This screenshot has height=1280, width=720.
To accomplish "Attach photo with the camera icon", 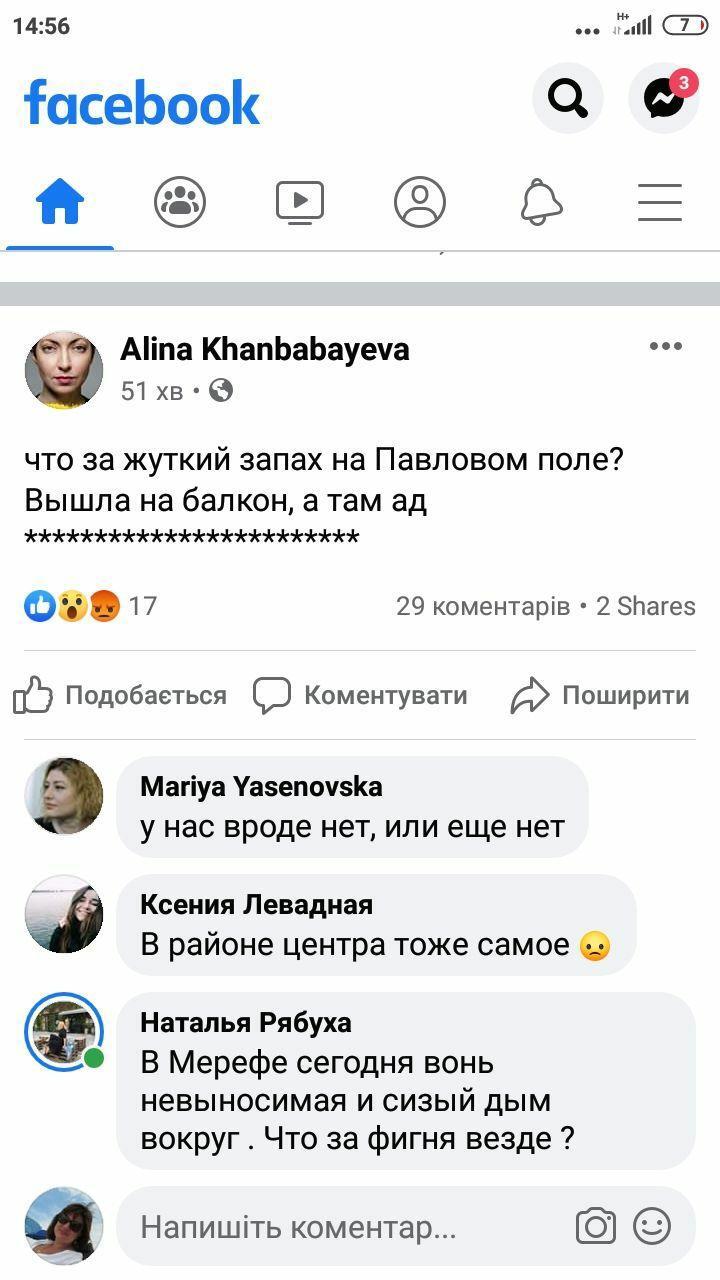I will [x=595, y=1227].
